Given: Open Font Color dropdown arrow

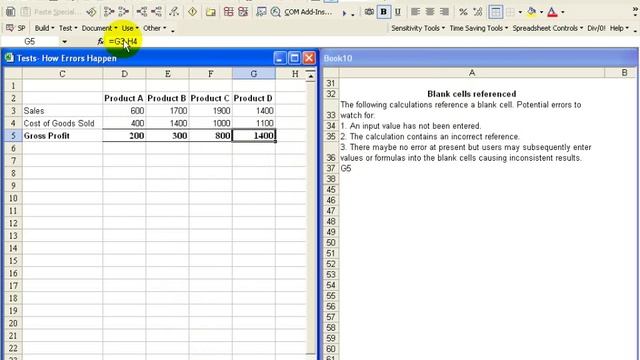Looking at the screenshot, I should [x=563, y=12].
